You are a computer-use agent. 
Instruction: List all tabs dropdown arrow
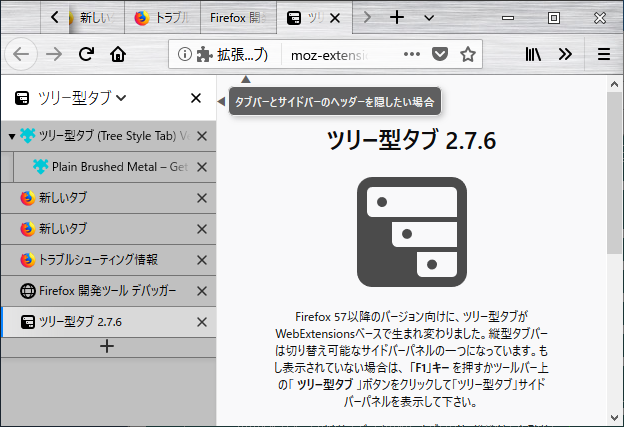[x=429, y=18]
